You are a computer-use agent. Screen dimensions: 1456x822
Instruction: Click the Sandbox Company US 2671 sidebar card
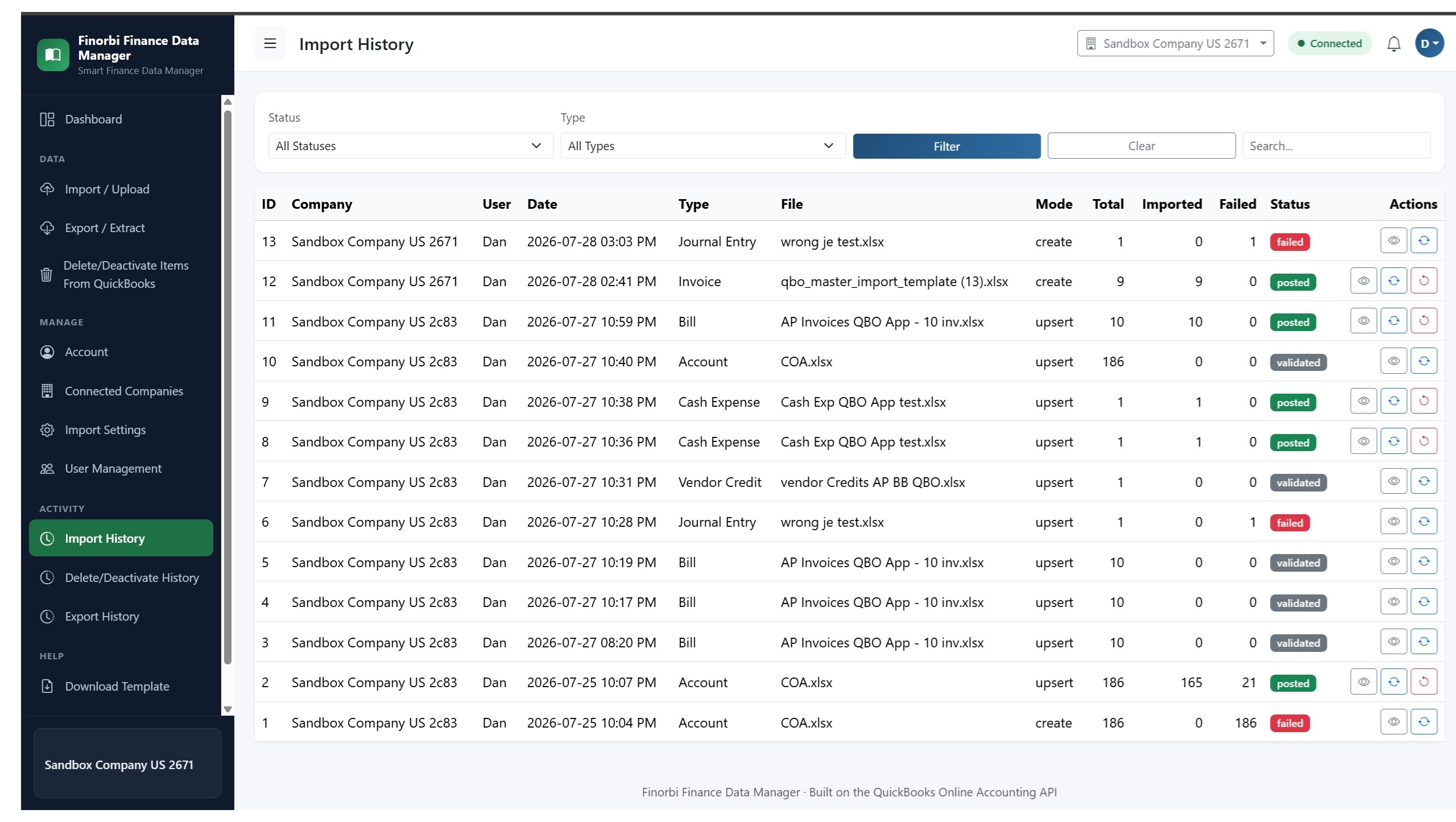pos(127,763)
